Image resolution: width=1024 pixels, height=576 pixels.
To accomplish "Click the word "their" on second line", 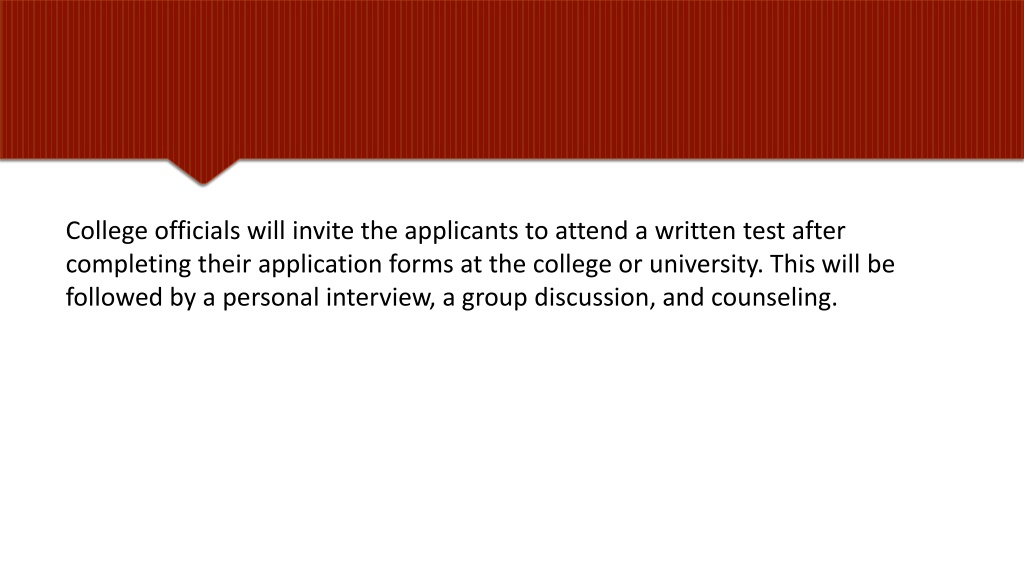I will [225, 264].
